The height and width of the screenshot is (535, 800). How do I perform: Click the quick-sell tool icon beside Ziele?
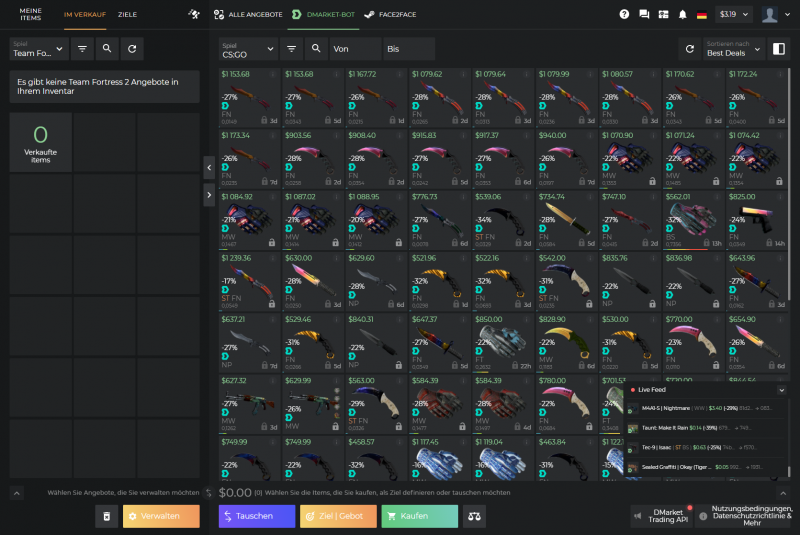pyautogui.click(x=194, y=14)
